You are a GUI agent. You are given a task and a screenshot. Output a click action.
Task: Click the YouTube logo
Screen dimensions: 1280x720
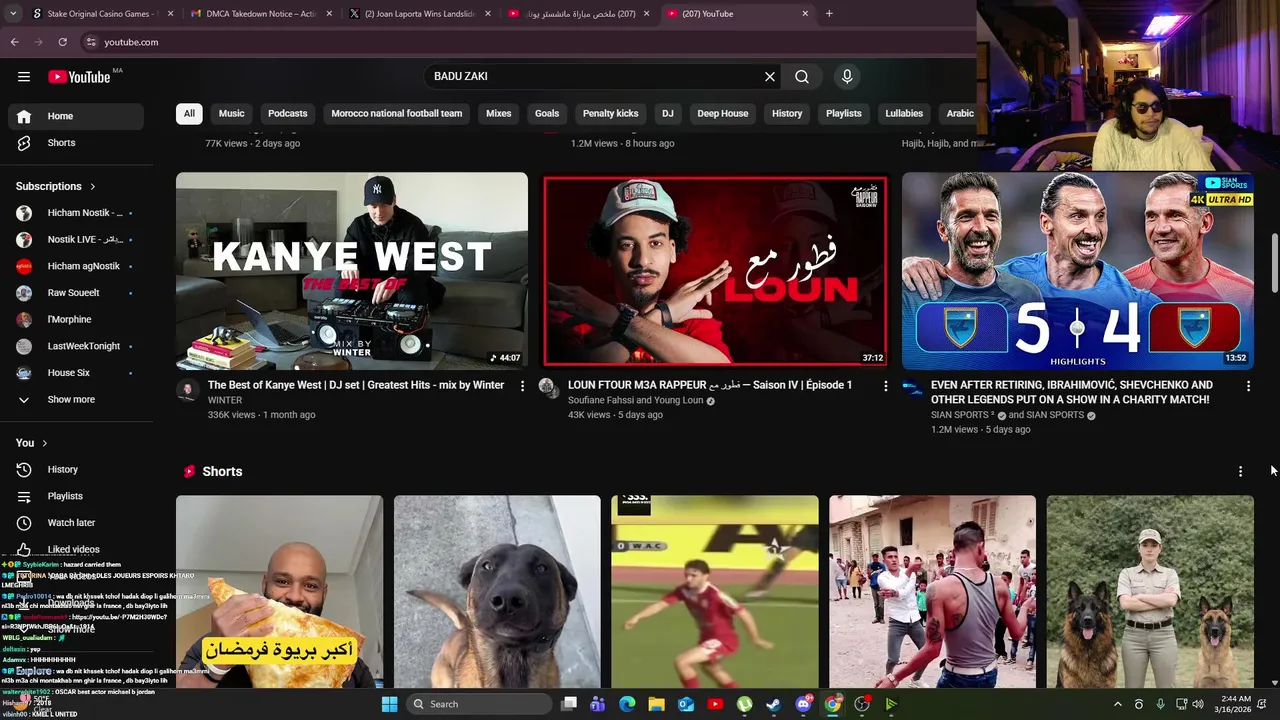[x=79, y=77]
